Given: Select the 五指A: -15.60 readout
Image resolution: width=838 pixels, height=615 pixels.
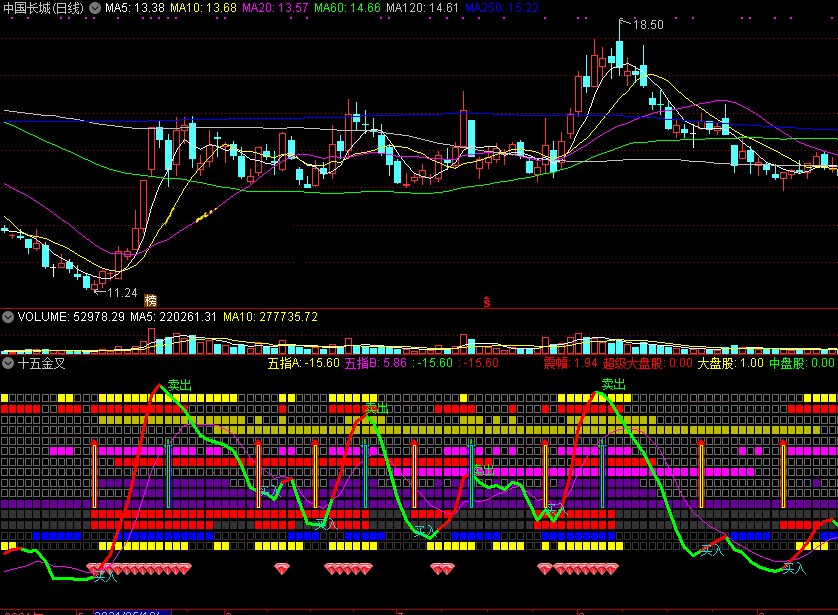Looking at the screenshot, I should tap(304, 363).
